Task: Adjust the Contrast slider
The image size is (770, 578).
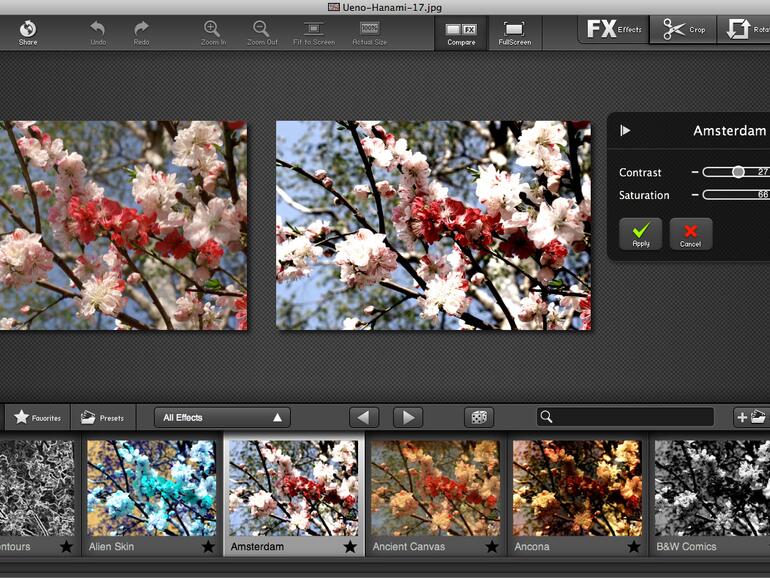Action: pos(738,172)
